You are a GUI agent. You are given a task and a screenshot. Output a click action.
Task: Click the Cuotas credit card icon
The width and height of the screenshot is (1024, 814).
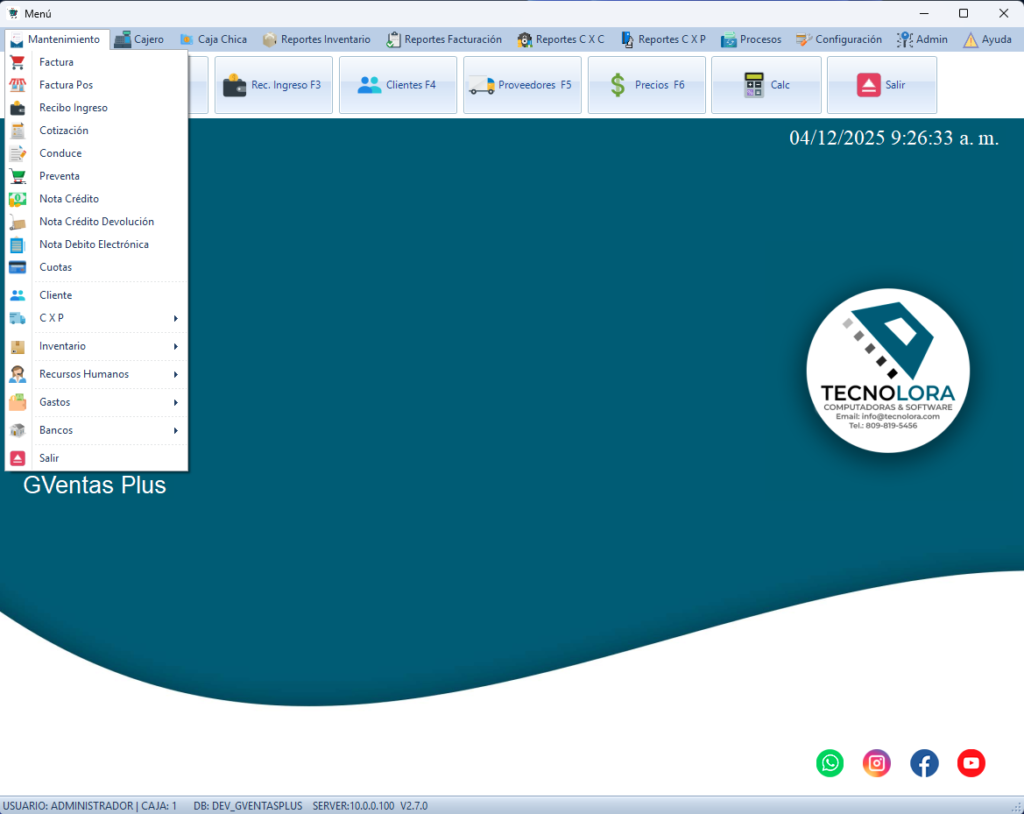18,267
